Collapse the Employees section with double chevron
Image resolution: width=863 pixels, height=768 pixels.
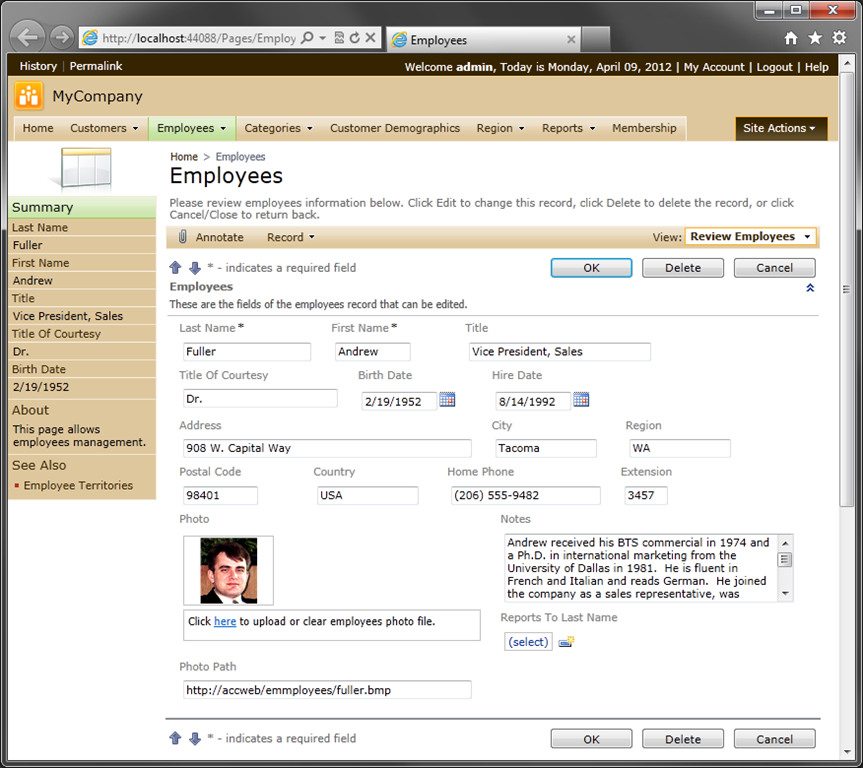coord(810,287)
